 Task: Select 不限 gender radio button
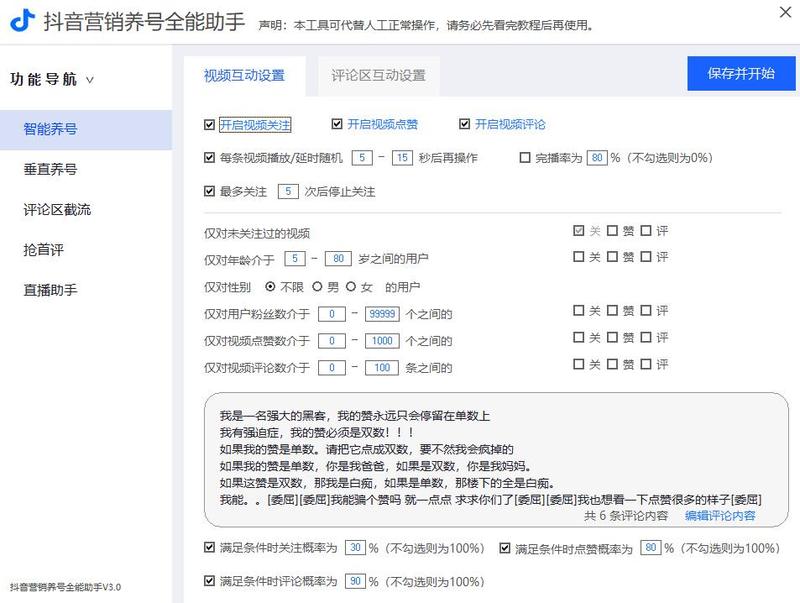tap(270, 287)
